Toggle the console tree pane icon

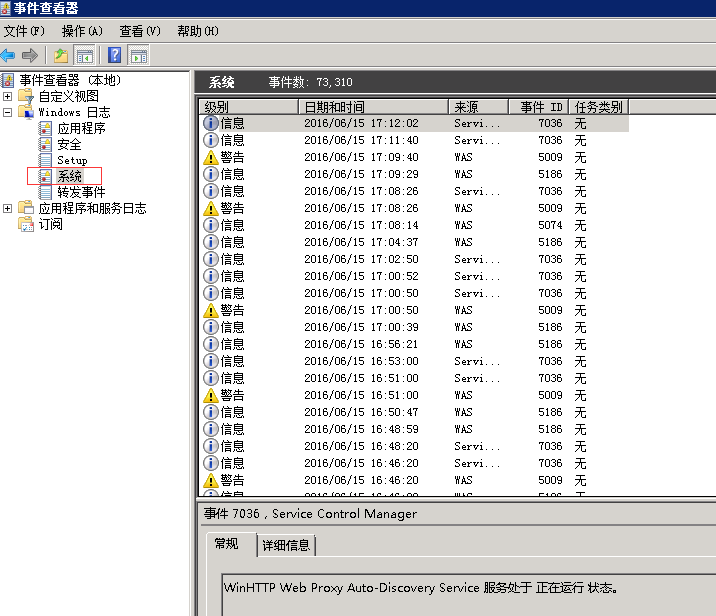85,56
